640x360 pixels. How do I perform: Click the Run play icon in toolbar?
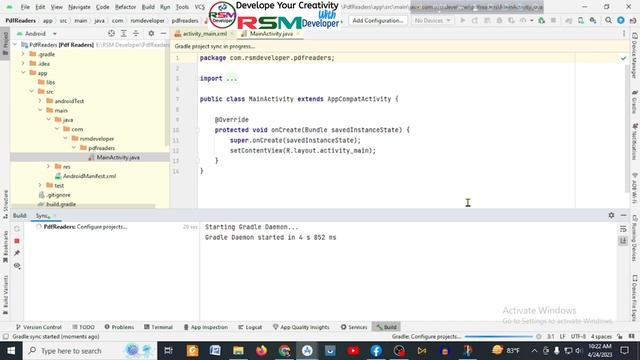click(463, 20)
